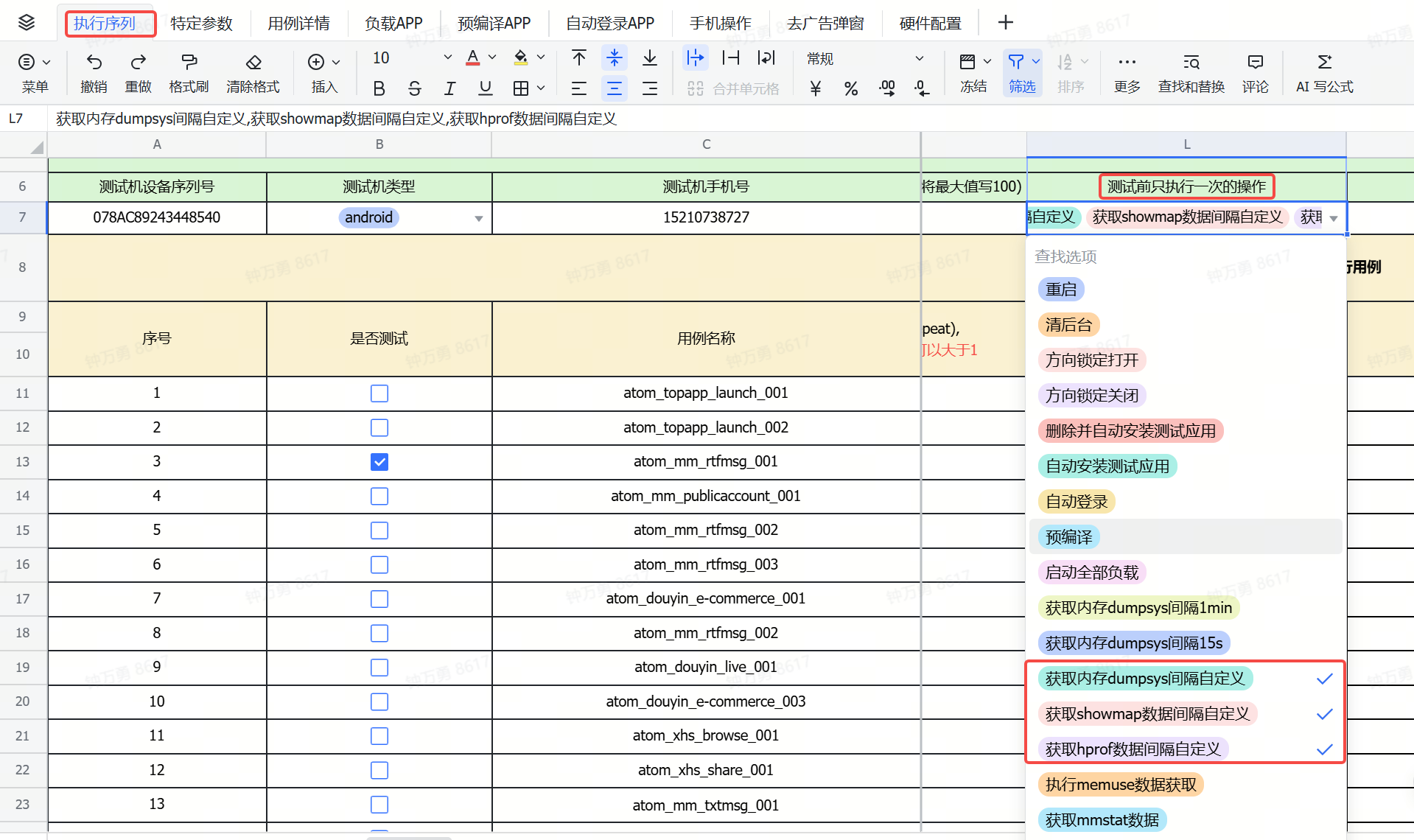
Task: Expand font color dropdown arrow
Action: click(492, 57)
